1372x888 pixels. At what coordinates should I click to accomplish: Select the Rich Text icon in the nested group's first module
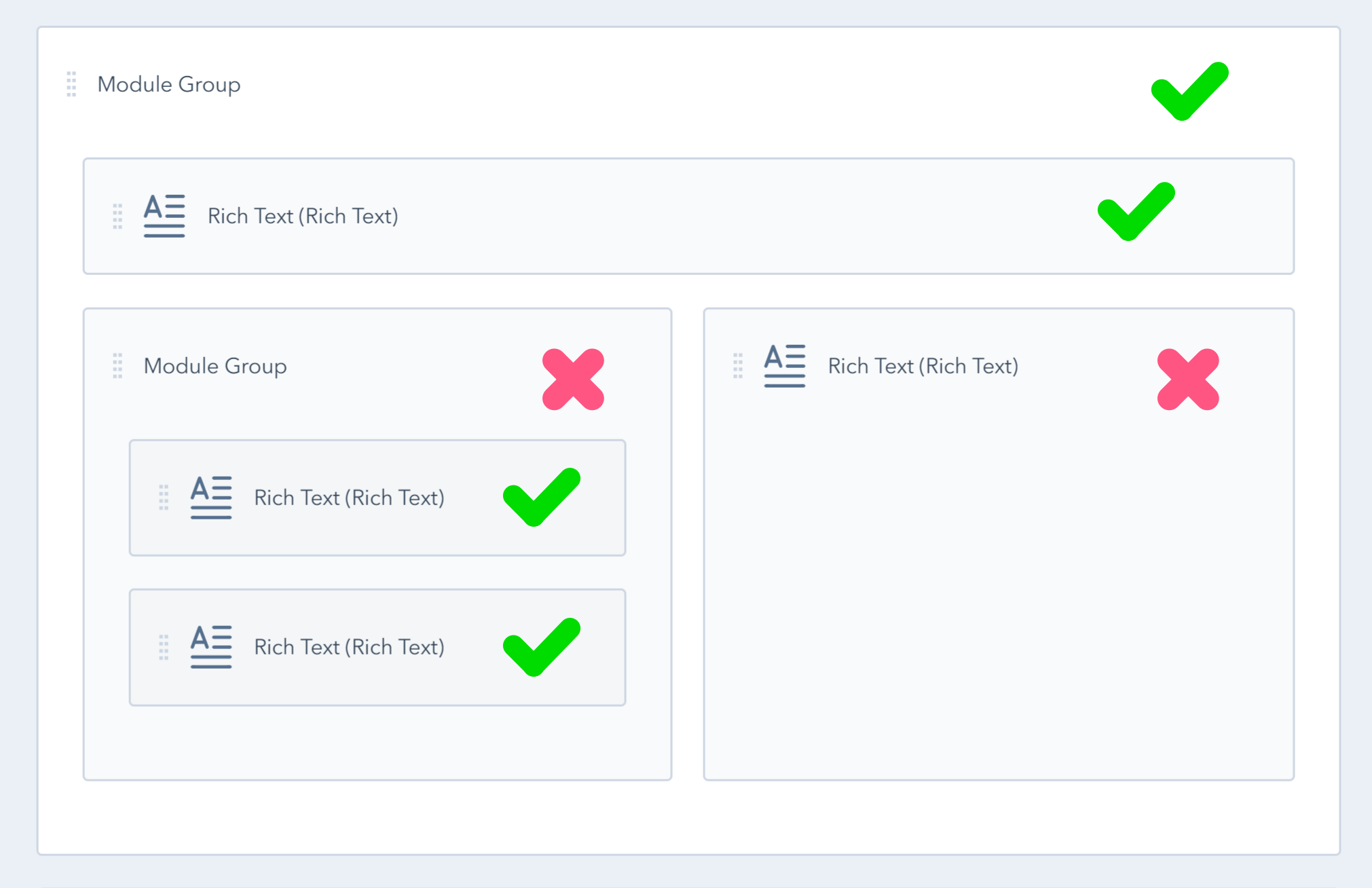210,498
